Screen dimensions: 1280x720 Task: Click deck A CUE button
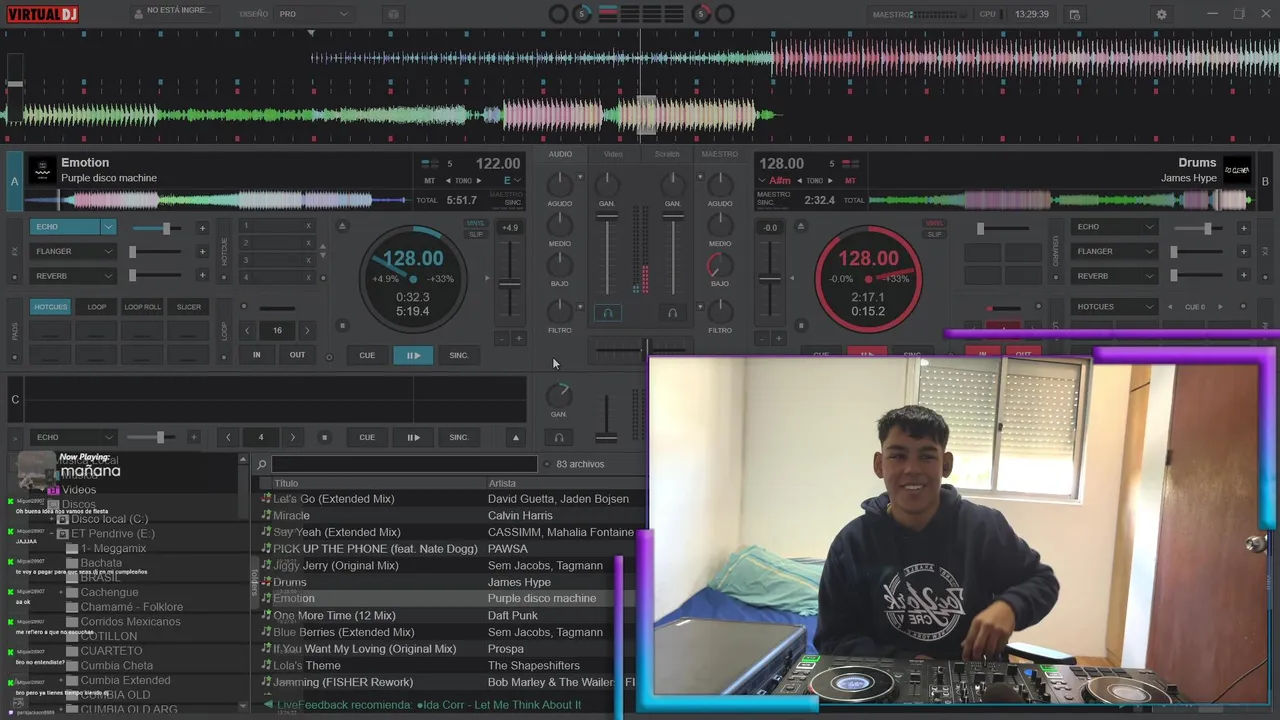367,355
